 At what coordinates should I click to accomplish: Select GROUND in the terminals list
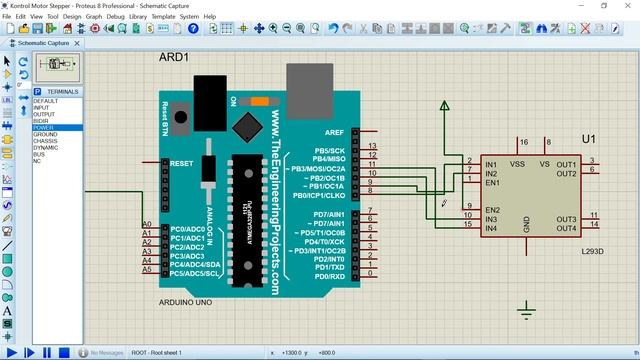pyautogui.click(x=45, y=134)
